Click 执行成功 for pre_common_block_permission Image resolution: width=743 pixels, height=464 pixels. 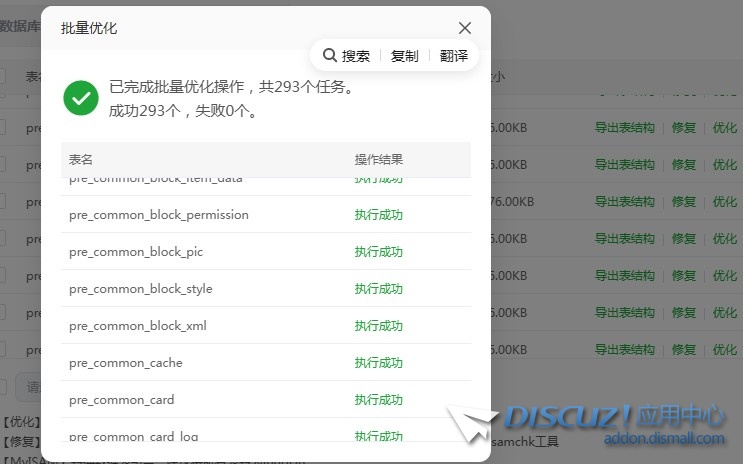pyautogui.click(x=379, y=215)
